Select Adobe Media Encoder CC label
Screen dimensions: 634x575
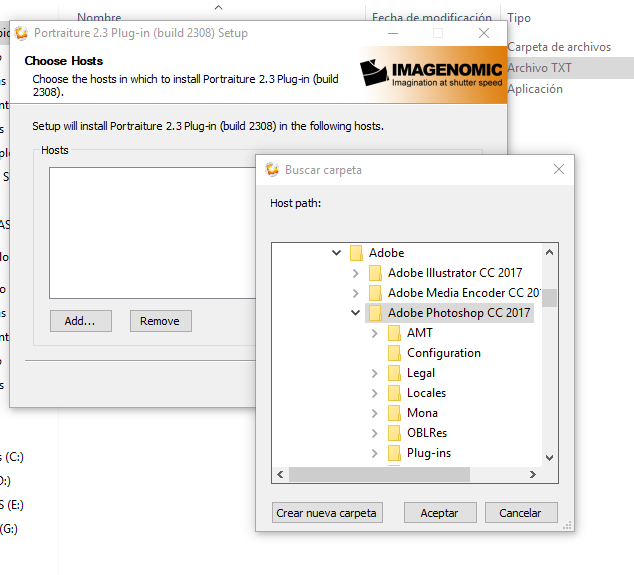pos(464,293)
